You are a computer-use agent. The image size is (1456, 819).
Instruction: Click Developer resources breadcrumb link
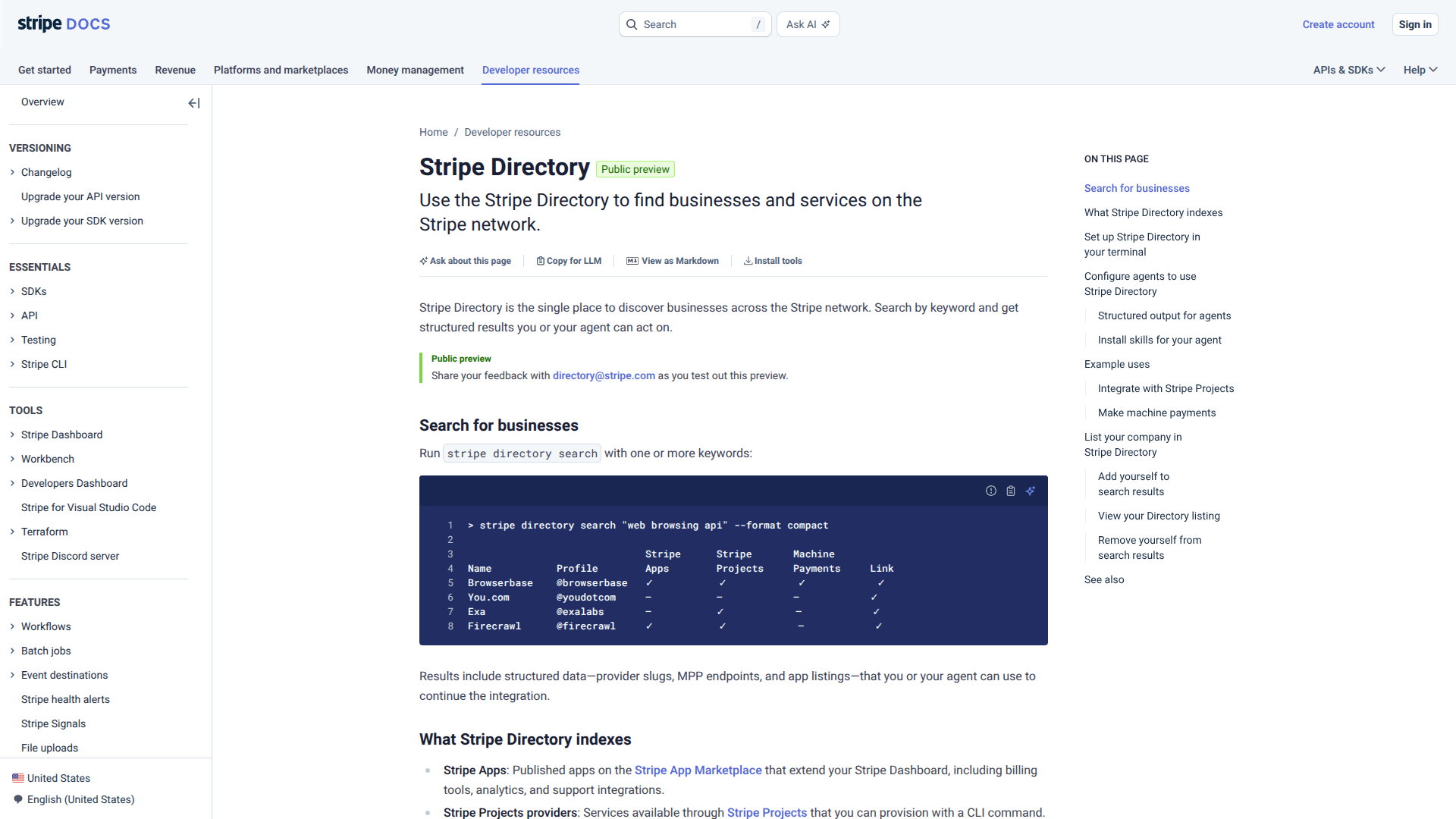513,132
